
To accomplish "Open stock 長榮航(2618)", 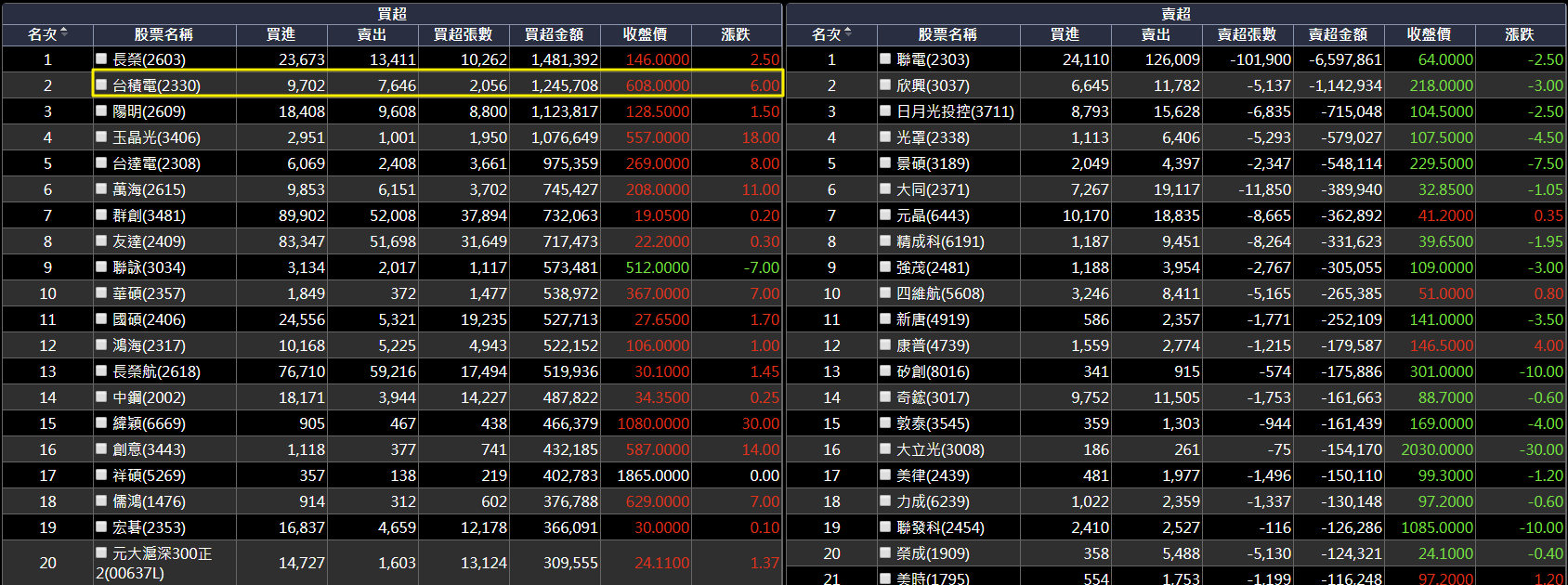I will tap(156, 371).
